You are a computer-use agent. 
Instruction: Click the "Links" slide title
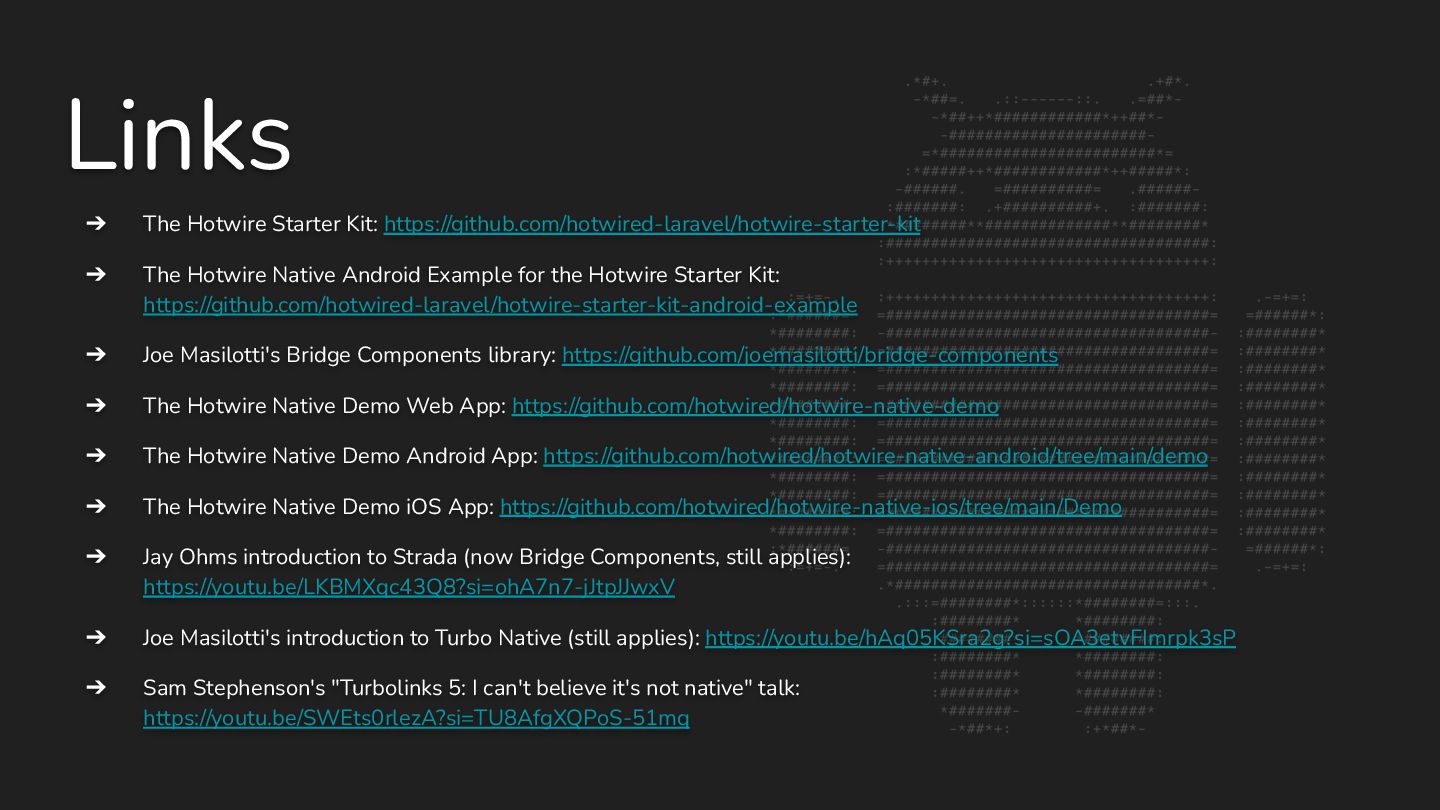click(x=179, y=137)
